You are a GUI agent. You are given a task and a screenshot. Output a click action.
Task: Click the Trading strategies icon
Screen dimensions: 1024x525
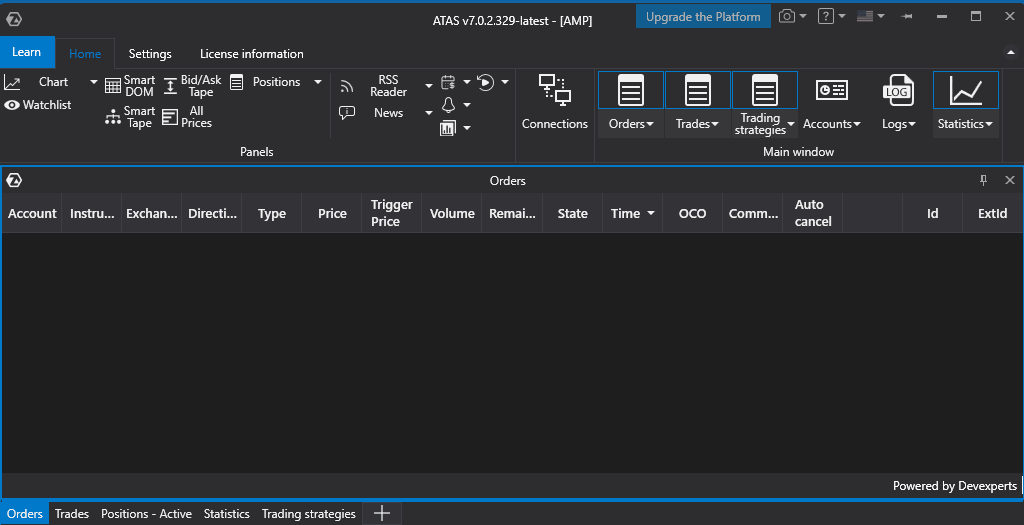(x=765, y=90)
